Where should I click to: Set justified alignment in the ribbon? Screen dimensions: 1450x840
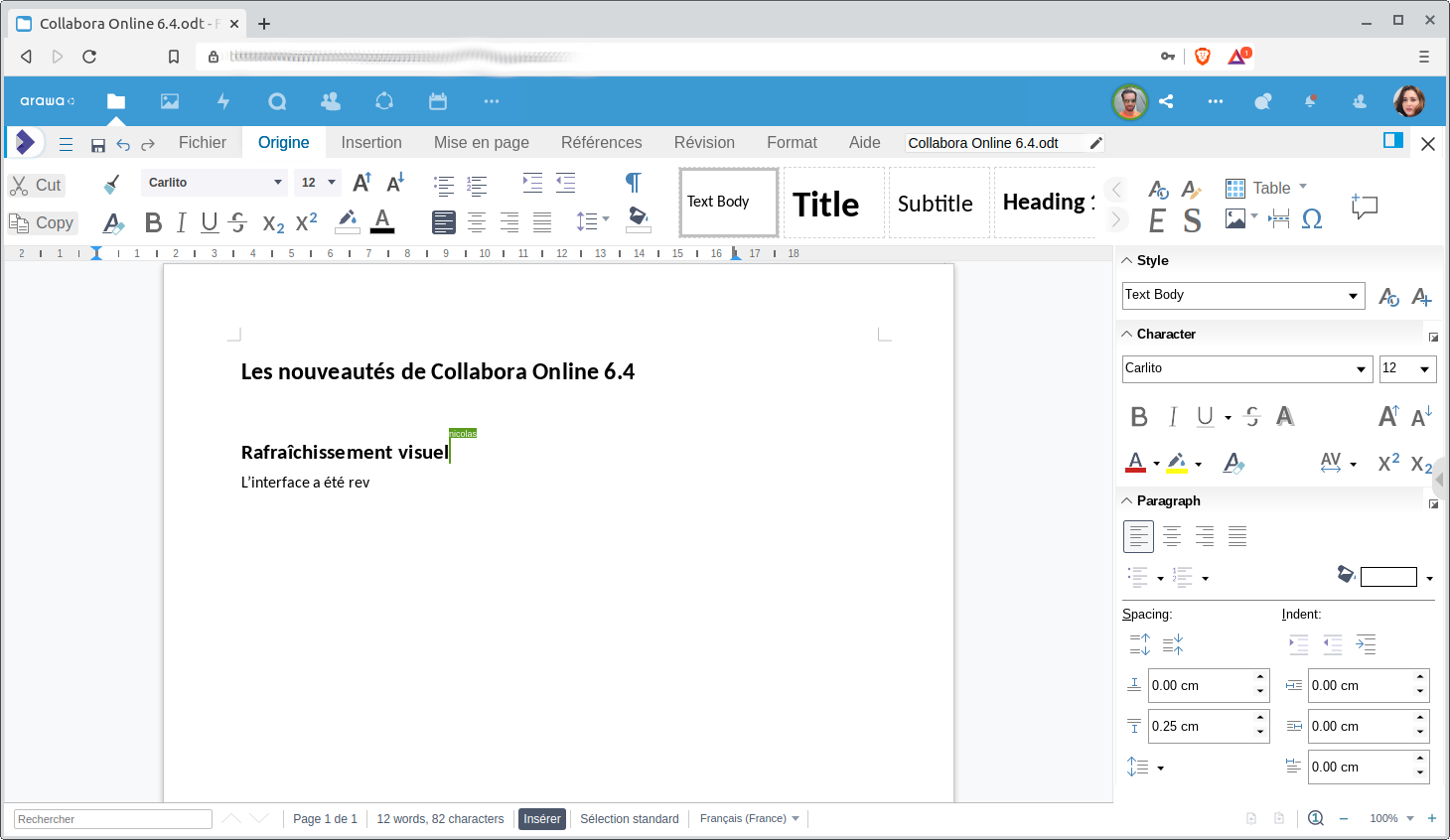[542, 222]
